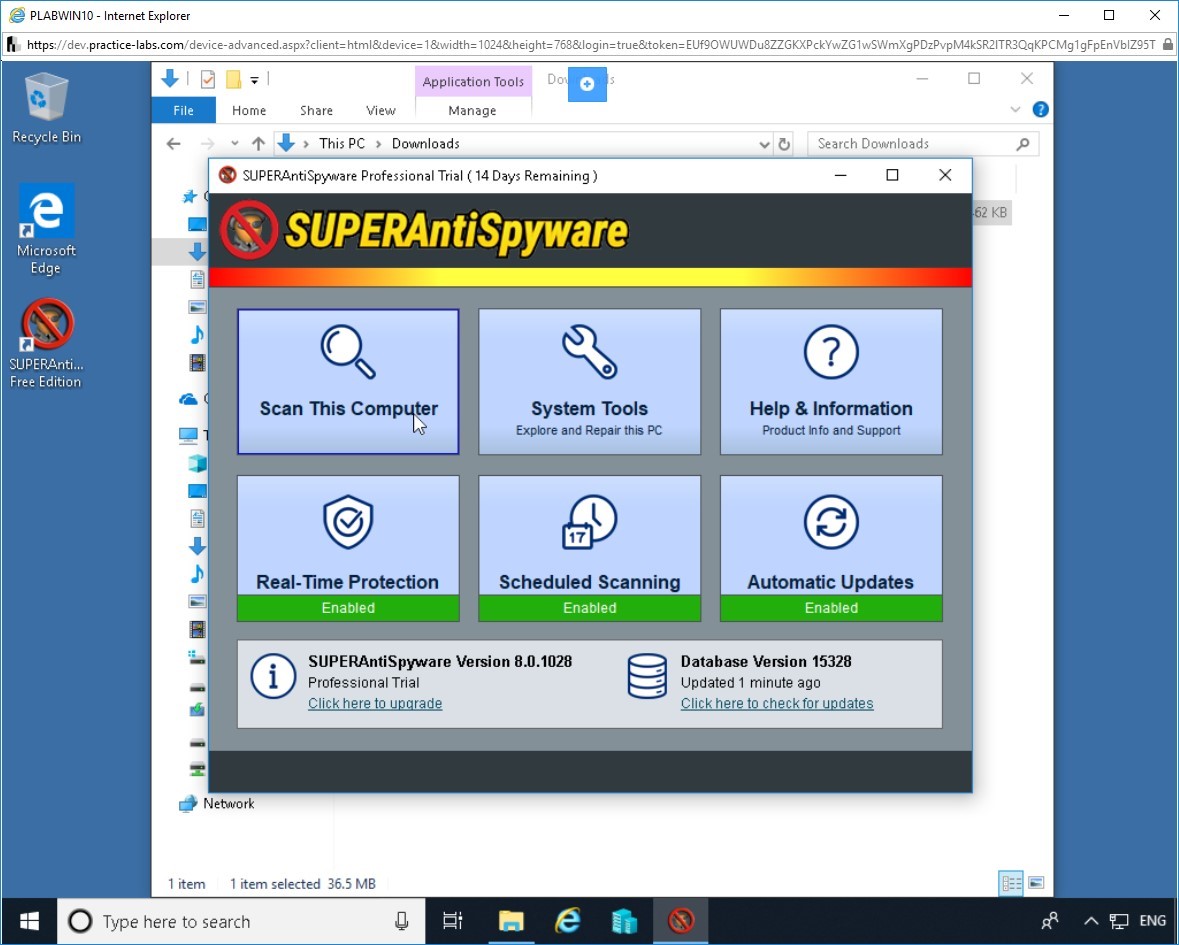This screenshot has height=945, width=1179.
Task: Go back in File Explorer
Action: [x=174, y=144]
